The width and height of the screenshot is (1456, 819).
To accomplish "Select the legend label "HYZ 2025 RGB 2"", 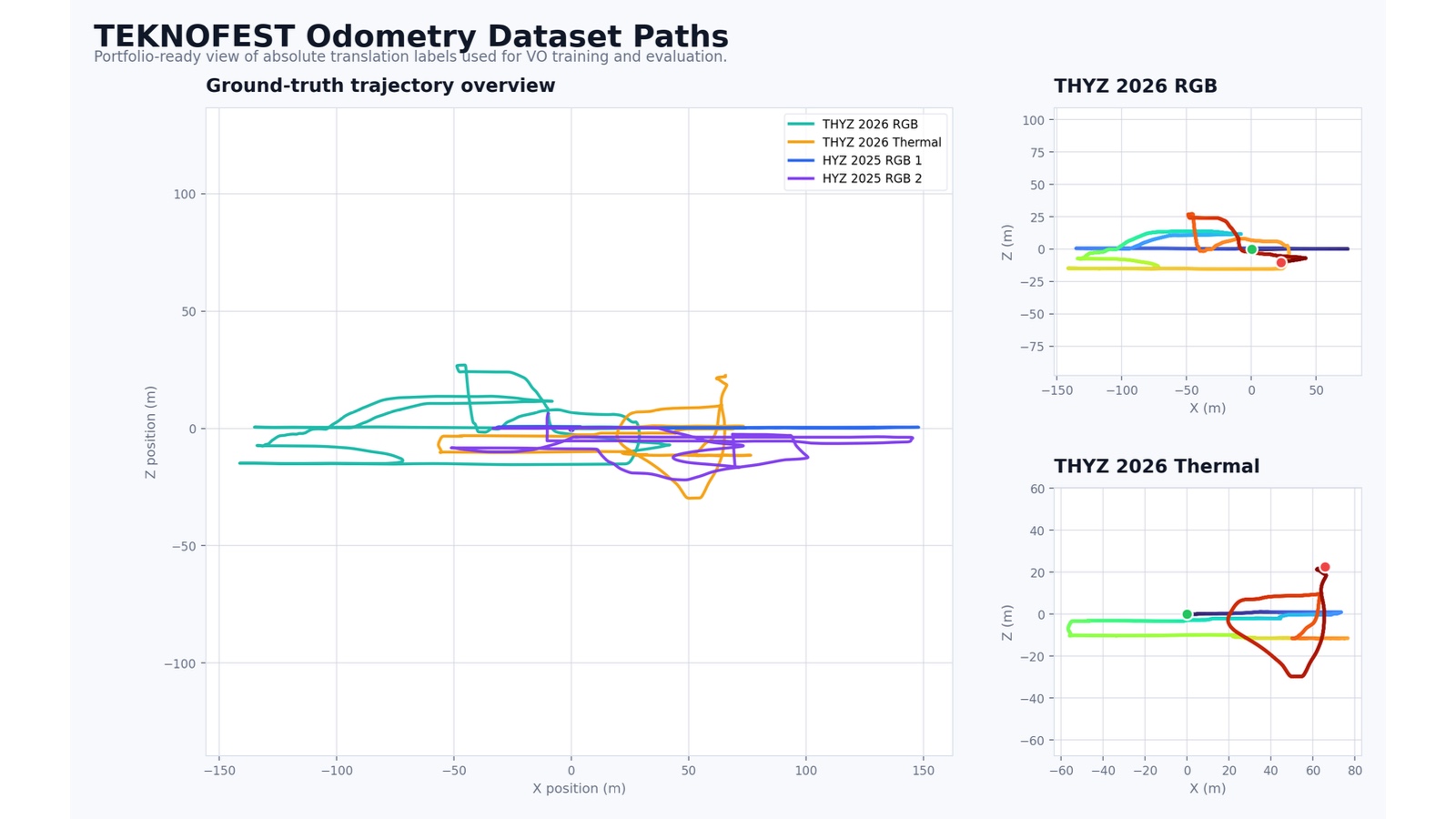I will [x=872, y=178].
